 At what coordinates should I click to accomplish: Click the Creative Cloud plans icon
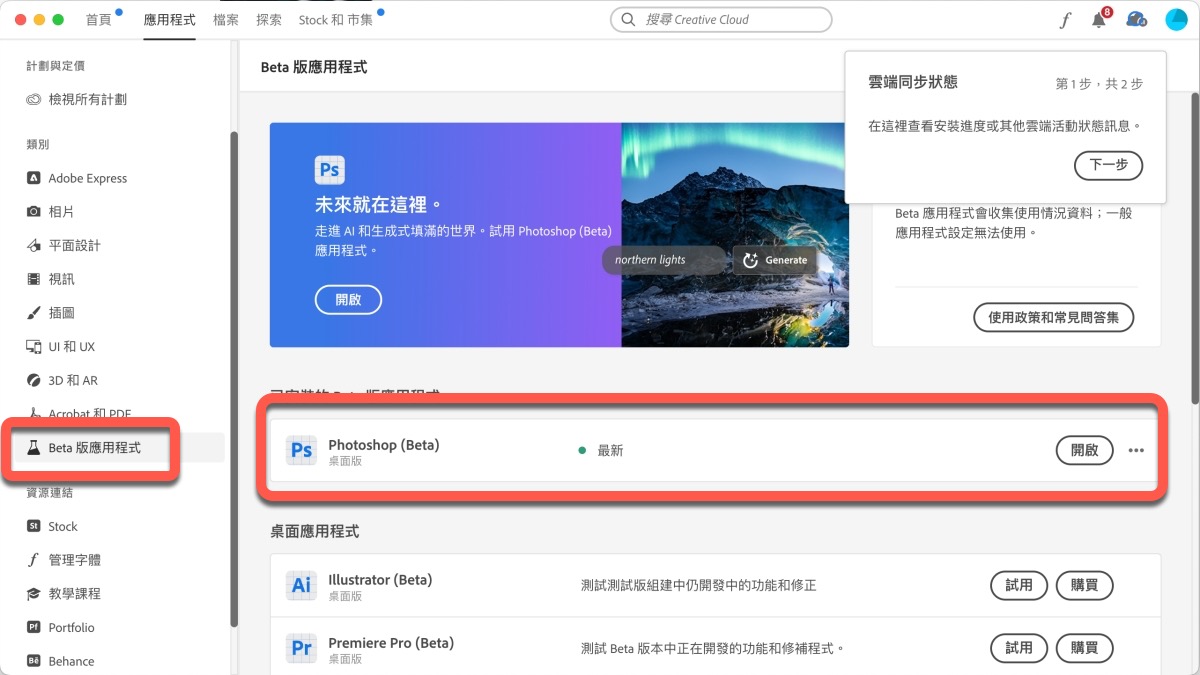point(33,99)
